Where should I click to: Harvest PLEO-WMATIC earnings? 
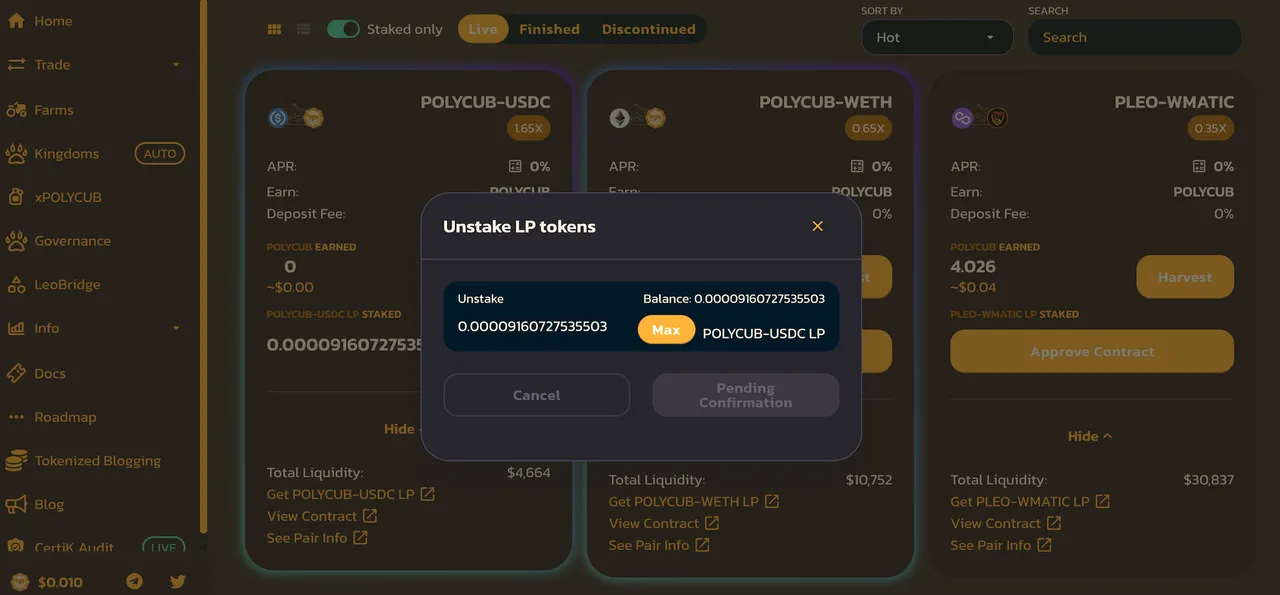point(1185,277)
